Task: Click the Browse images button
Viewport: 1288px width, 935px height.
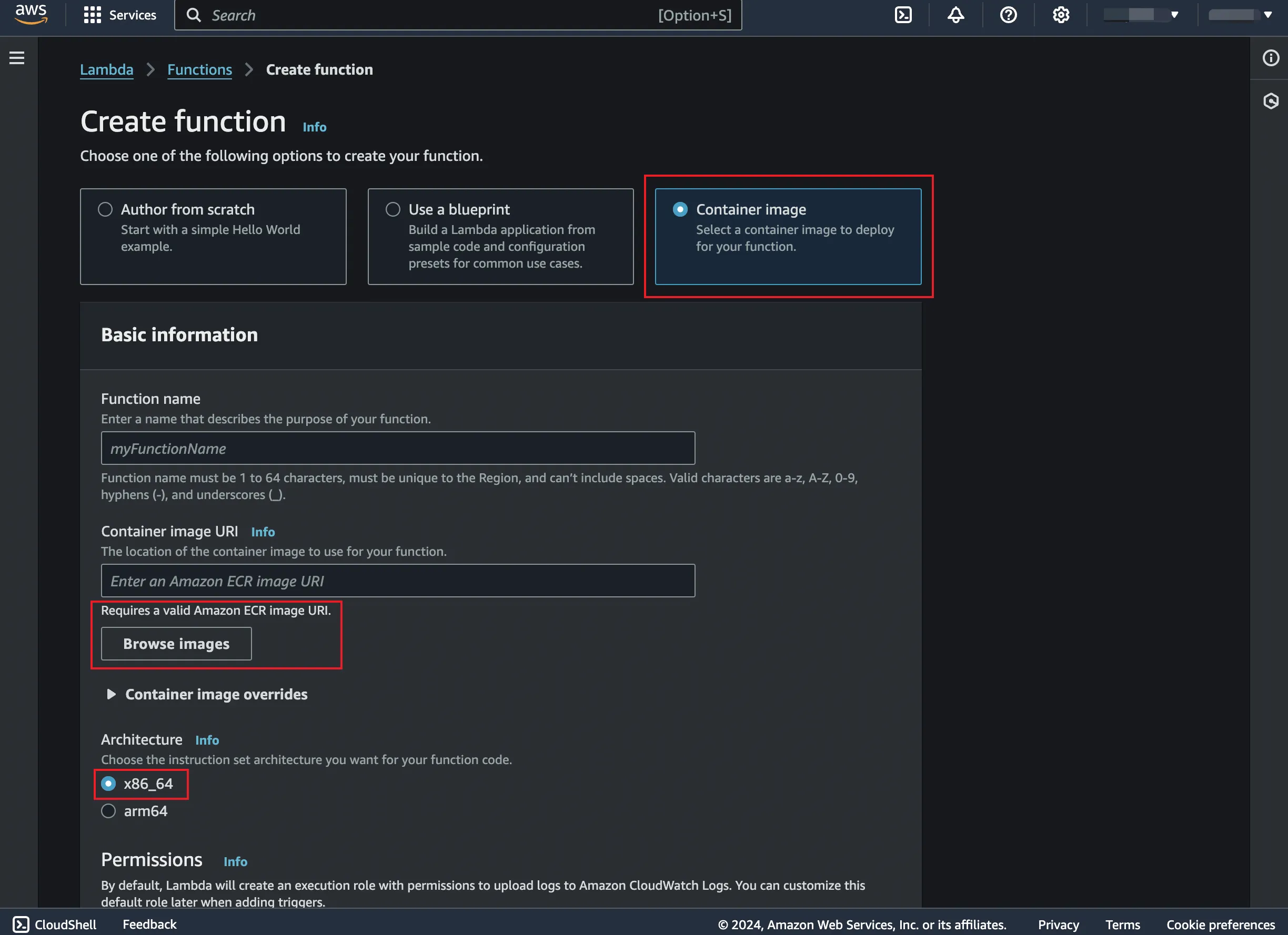Action: click(x=176, y=644)
